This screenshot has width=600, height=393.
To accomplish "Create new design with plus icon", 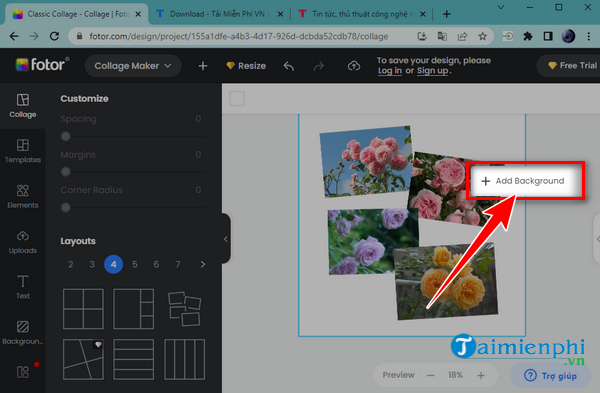I will coord(203,66).
